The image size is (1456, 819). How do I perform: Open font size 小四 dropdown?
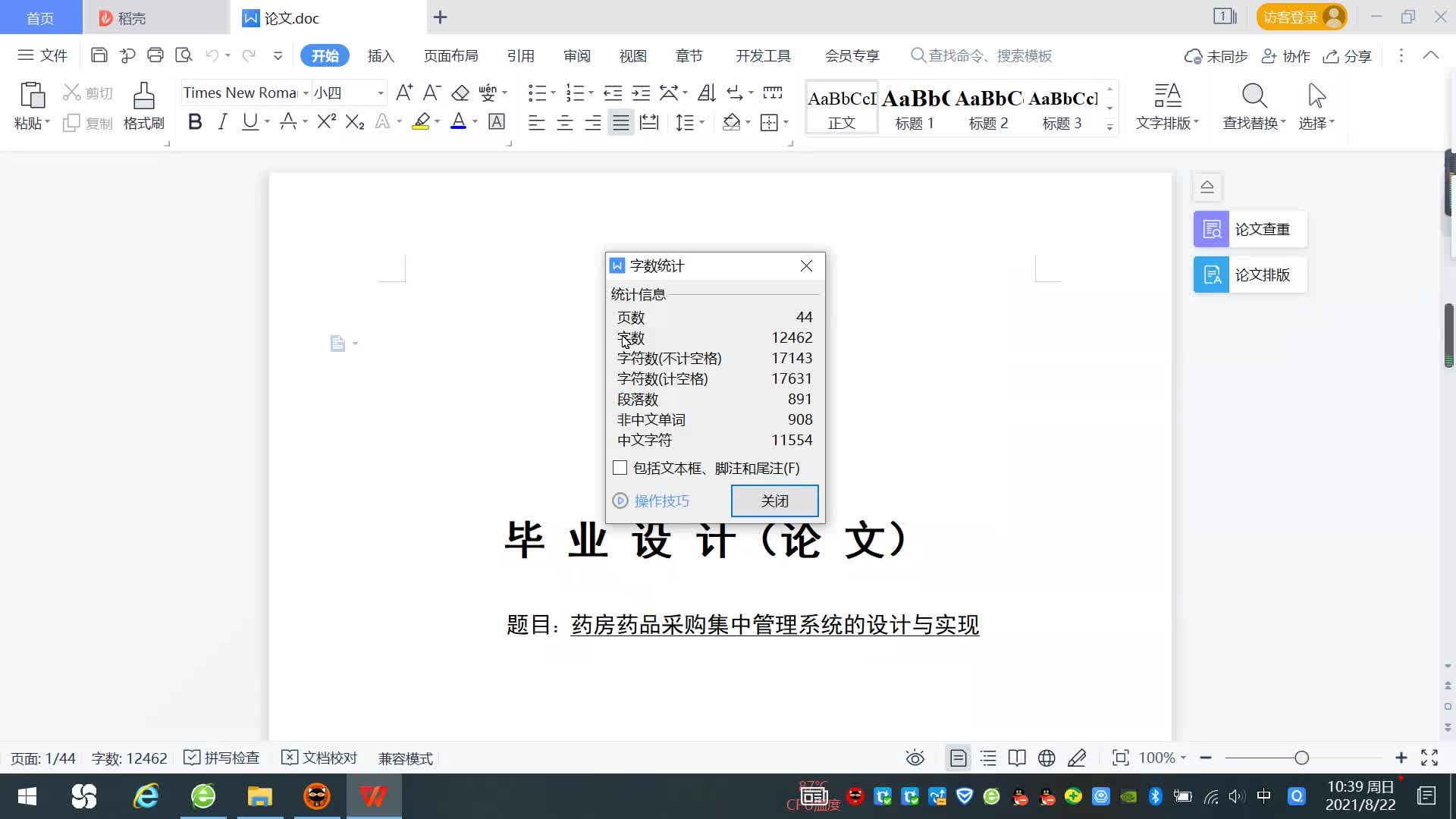(381, 93)
